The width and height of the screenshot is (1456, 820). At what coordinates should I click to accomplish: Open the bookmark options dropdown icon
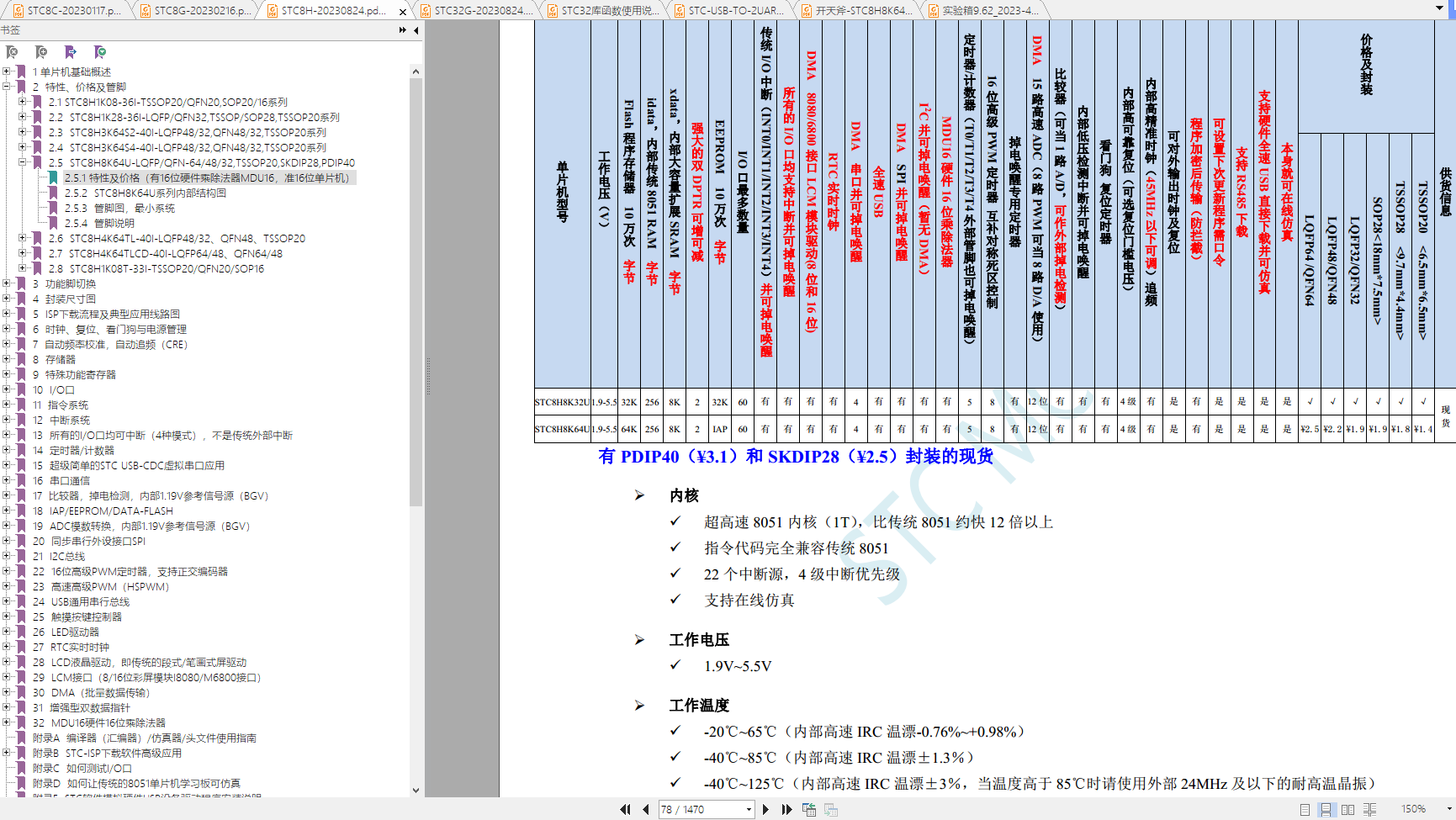100,52
